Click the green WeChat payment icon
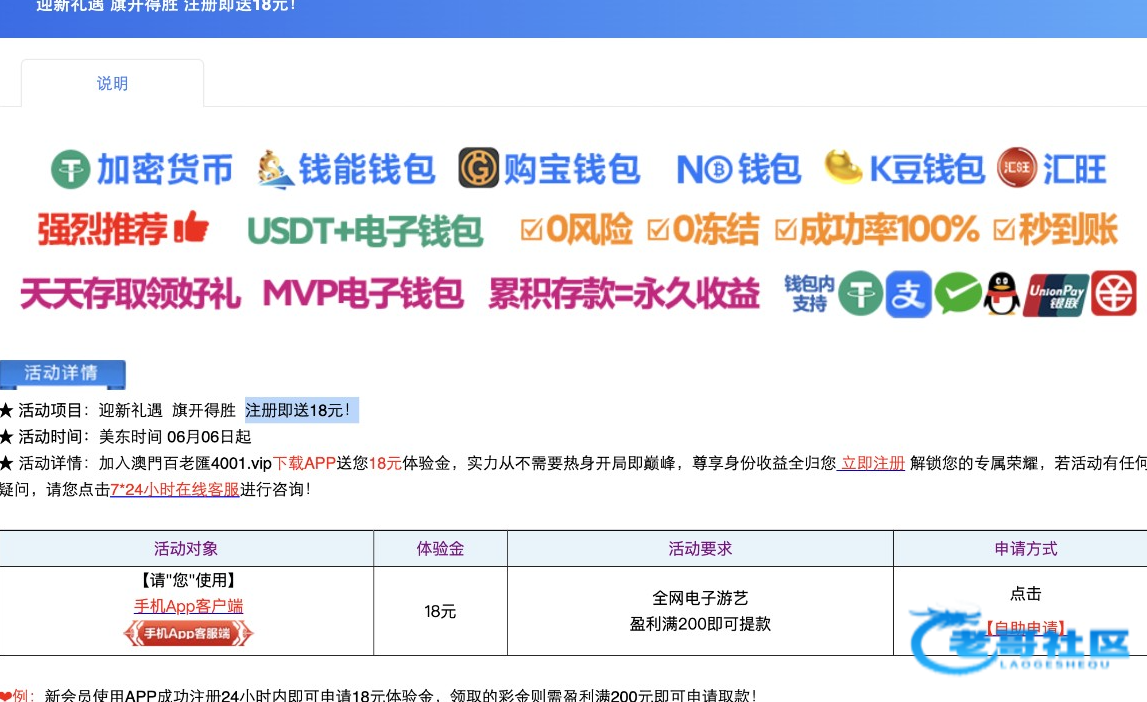Screen dimensions: 1147x702 958,295
